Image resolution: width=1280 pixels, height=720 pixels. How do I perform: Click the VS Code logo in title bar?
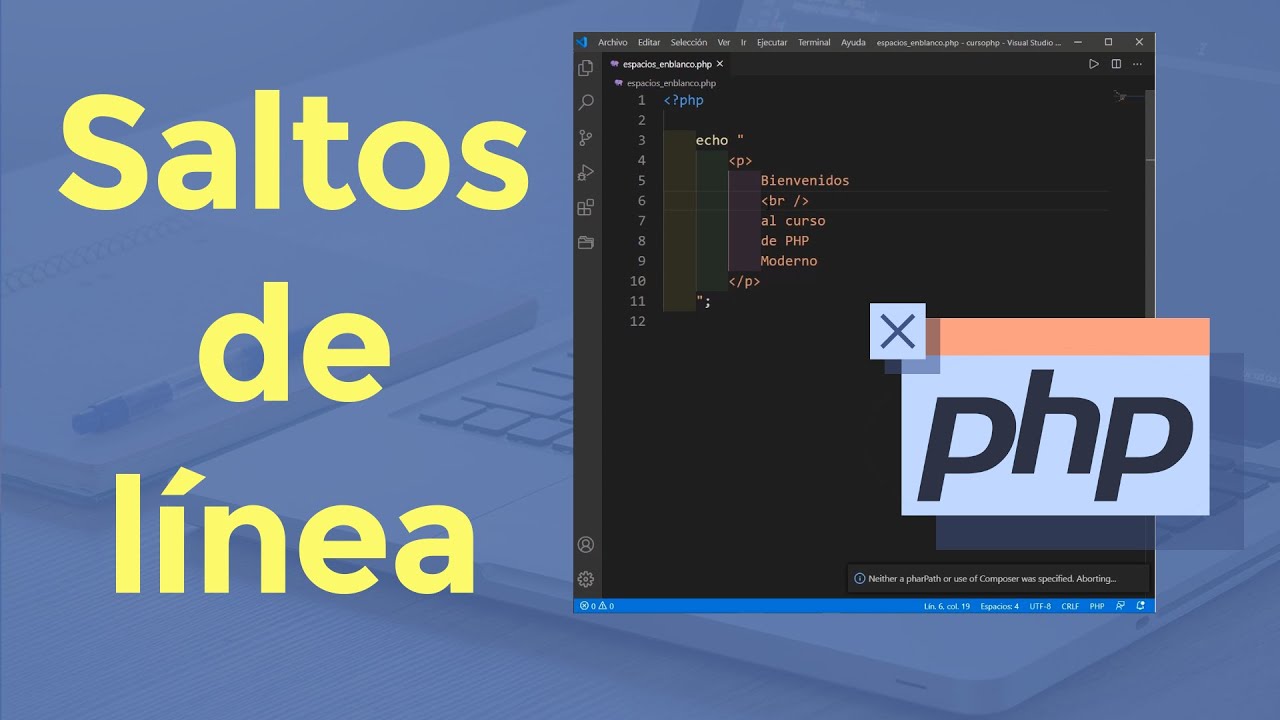(x=581, y=42)
